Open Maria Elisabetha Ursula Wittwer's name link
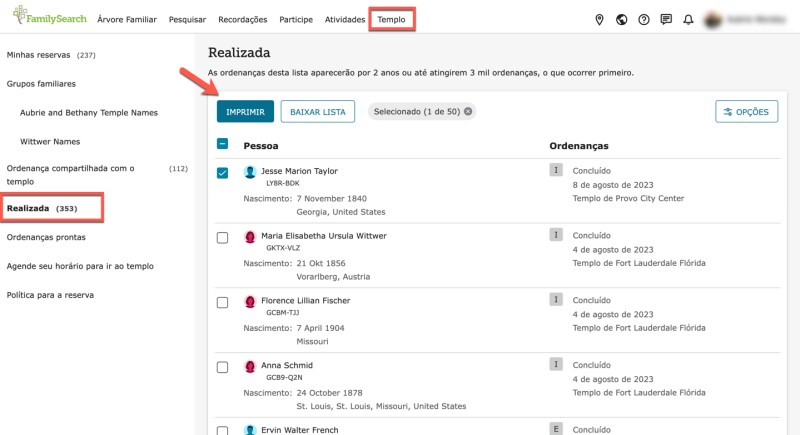The image size is (800, 435). [324, 236]
